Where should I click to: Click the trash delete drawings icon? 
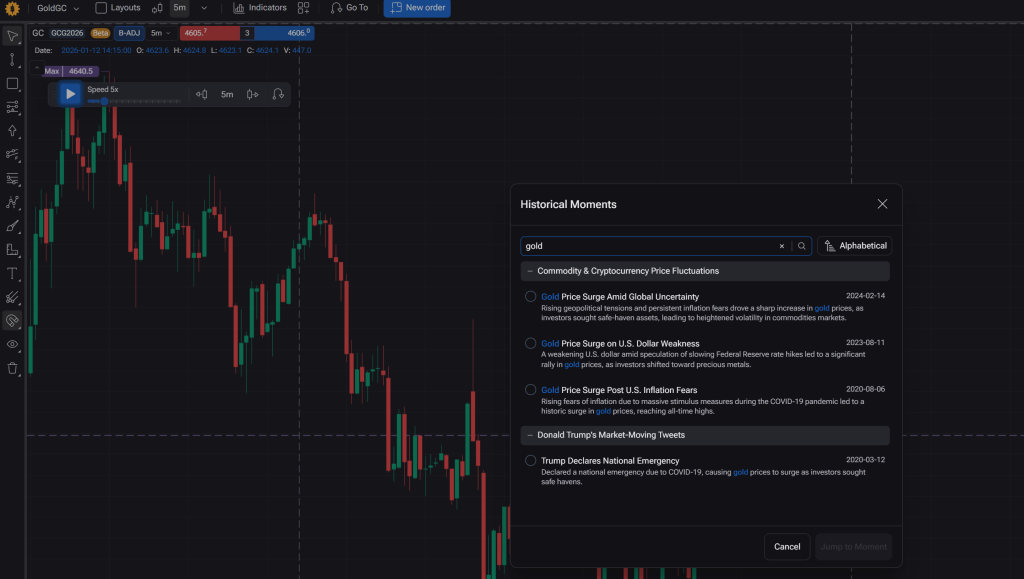point(12,368)
